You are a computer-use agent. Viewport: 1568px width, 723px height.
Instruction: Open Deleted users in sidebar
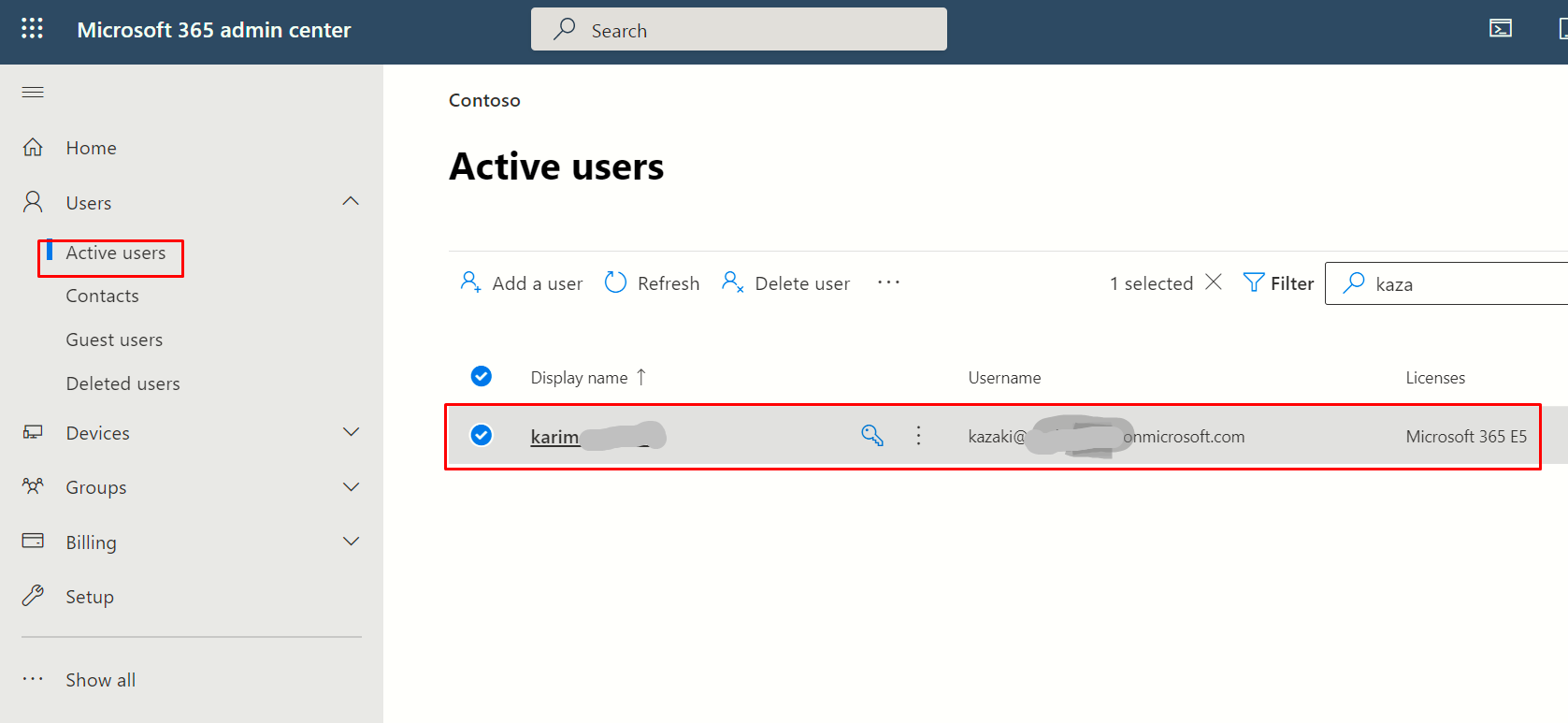122,383
